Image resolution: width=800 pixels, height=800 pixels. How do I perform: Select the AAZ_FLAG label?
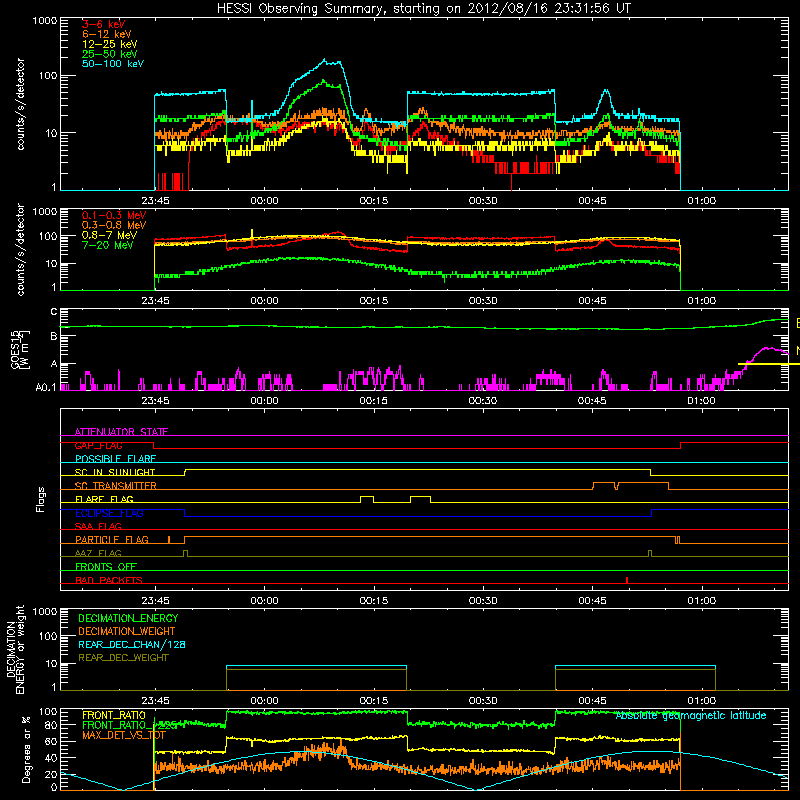point(98,553)
